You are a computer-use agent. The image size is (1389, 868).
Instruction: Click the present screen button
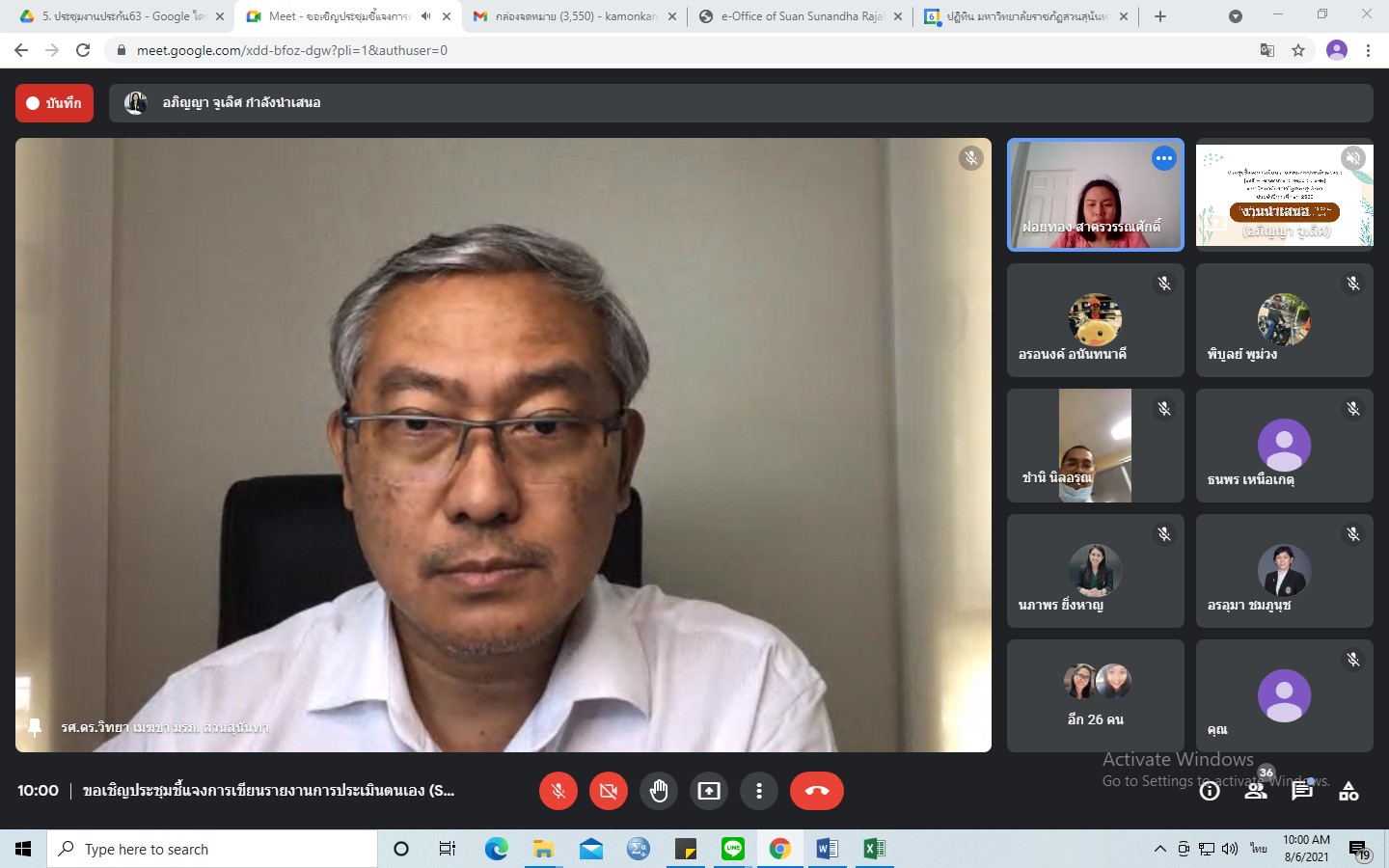point(709,791)
